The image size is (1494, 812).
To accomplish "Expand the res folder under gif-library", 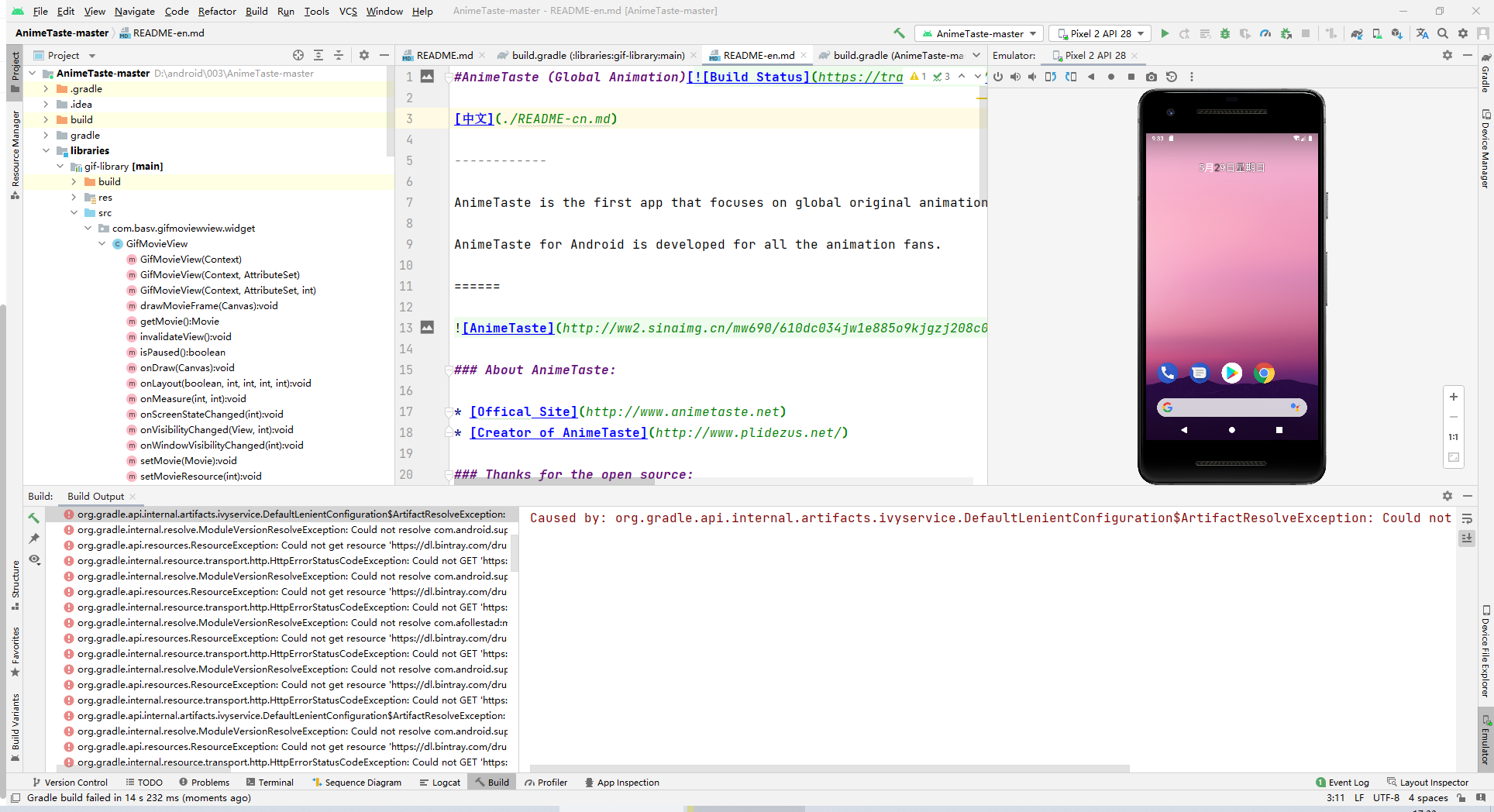I will tap(74, 197).
